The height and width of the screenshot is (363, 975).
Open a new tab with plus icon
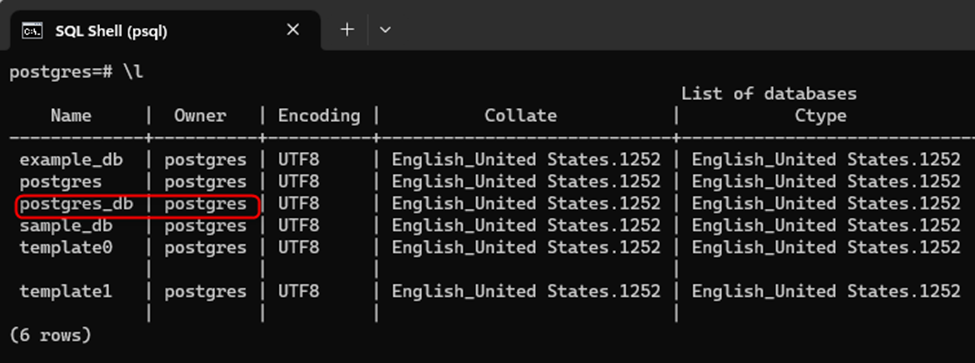click(x=347, y=29)
